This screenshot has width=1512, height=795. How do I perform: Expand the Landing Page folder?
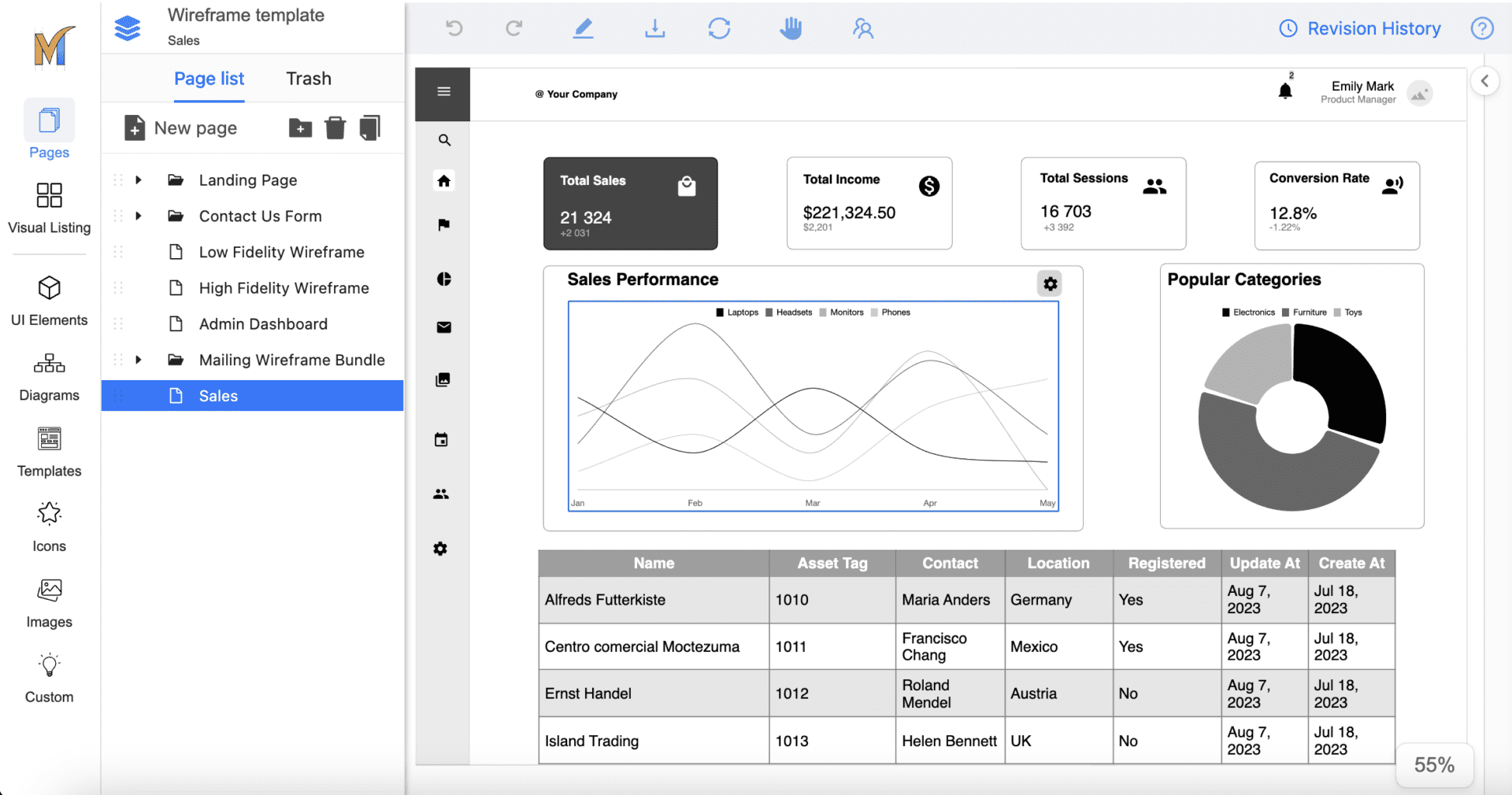(139, 179)
